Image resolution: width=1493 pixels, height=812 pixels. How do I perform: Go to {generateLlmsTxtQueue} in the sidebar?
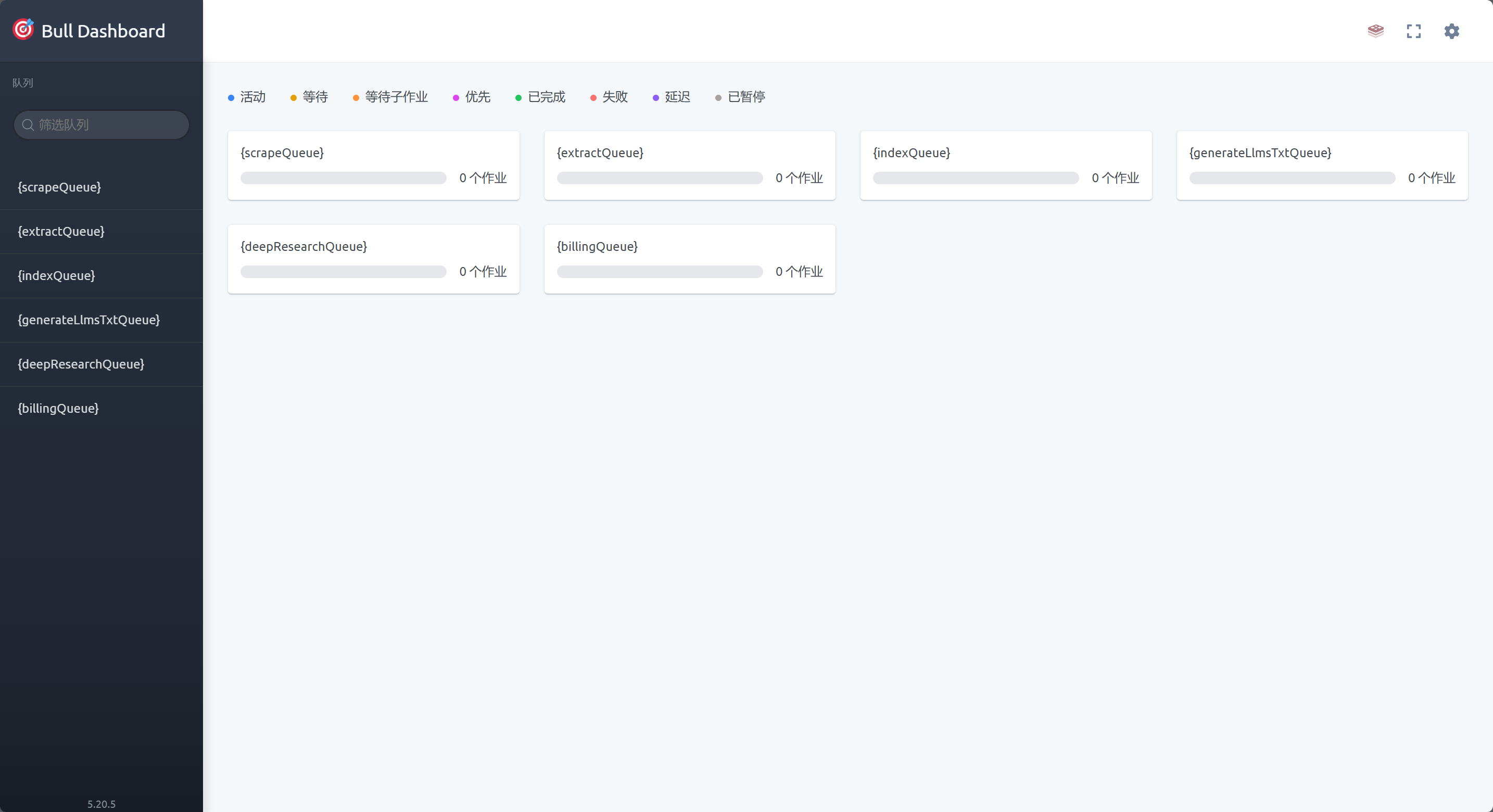click(88, 320)
